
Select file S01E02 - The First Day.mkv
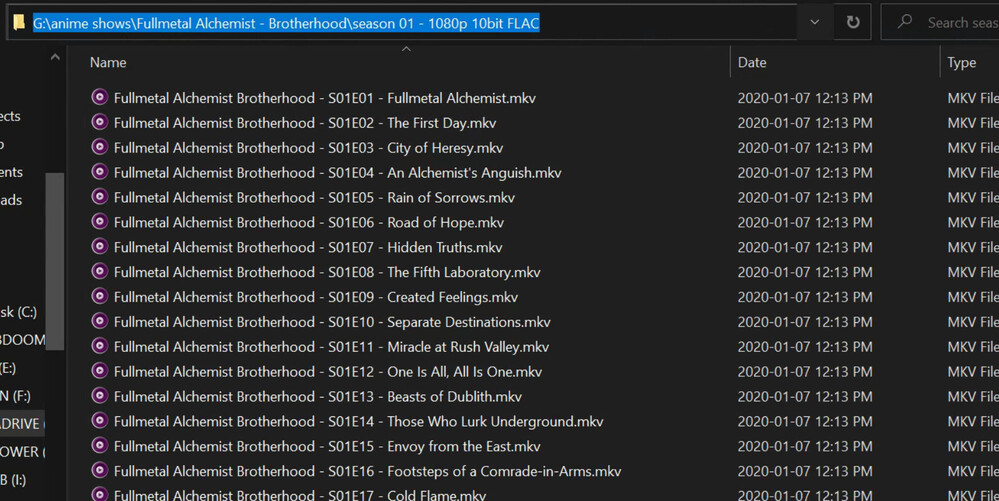[x=305, y=123]
